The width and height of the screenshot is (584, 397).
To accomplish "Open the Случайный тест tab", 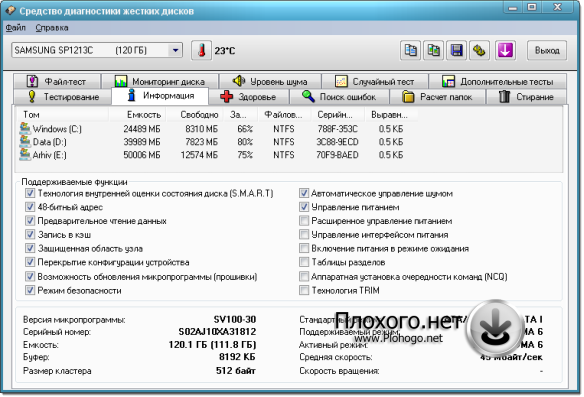I will (375, 81).
